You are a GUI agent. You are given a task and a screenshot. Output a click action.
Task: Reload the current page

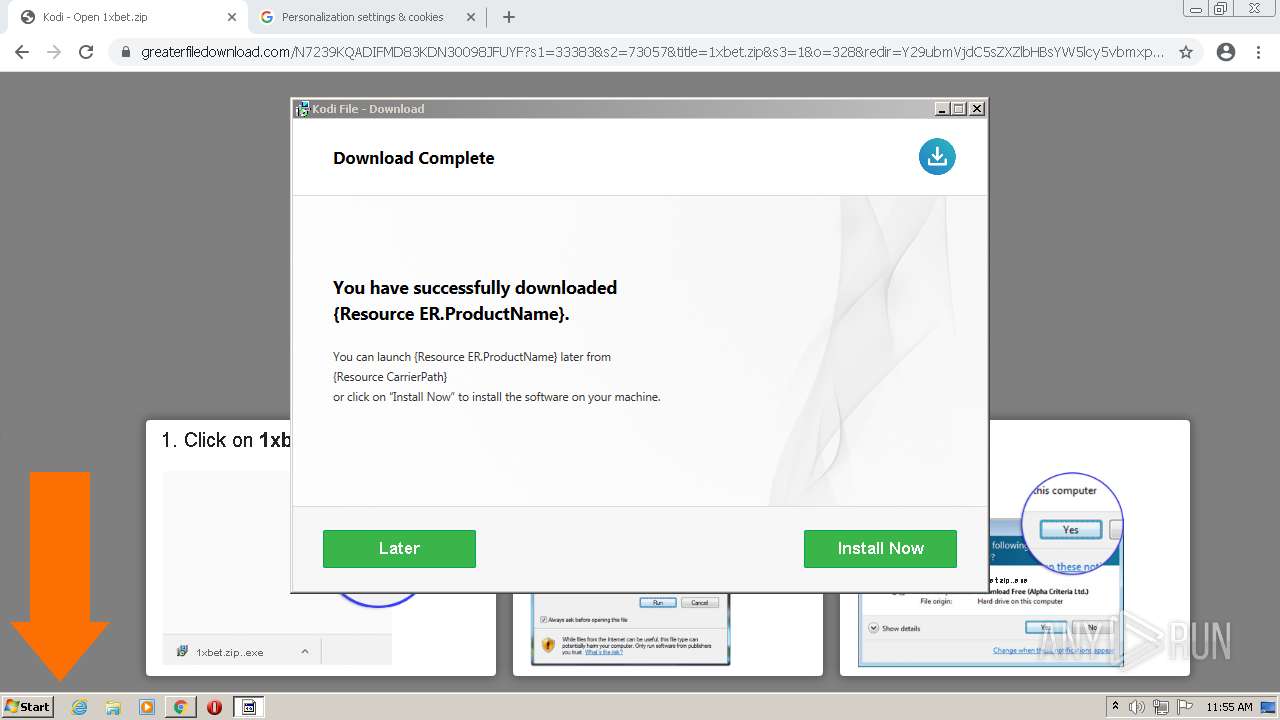[86, 52]
